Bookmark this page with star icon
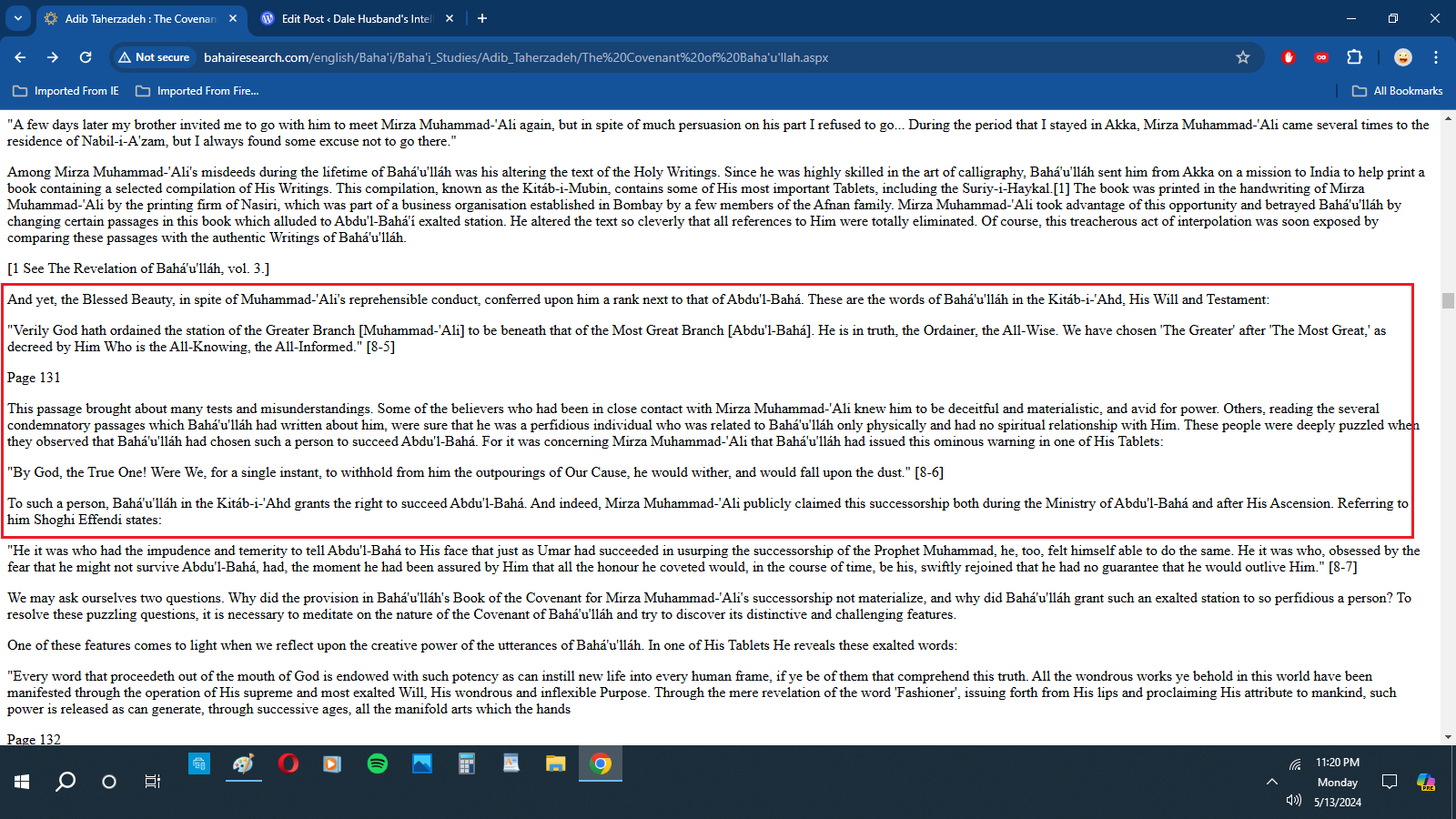 [x=1242, y=57]
